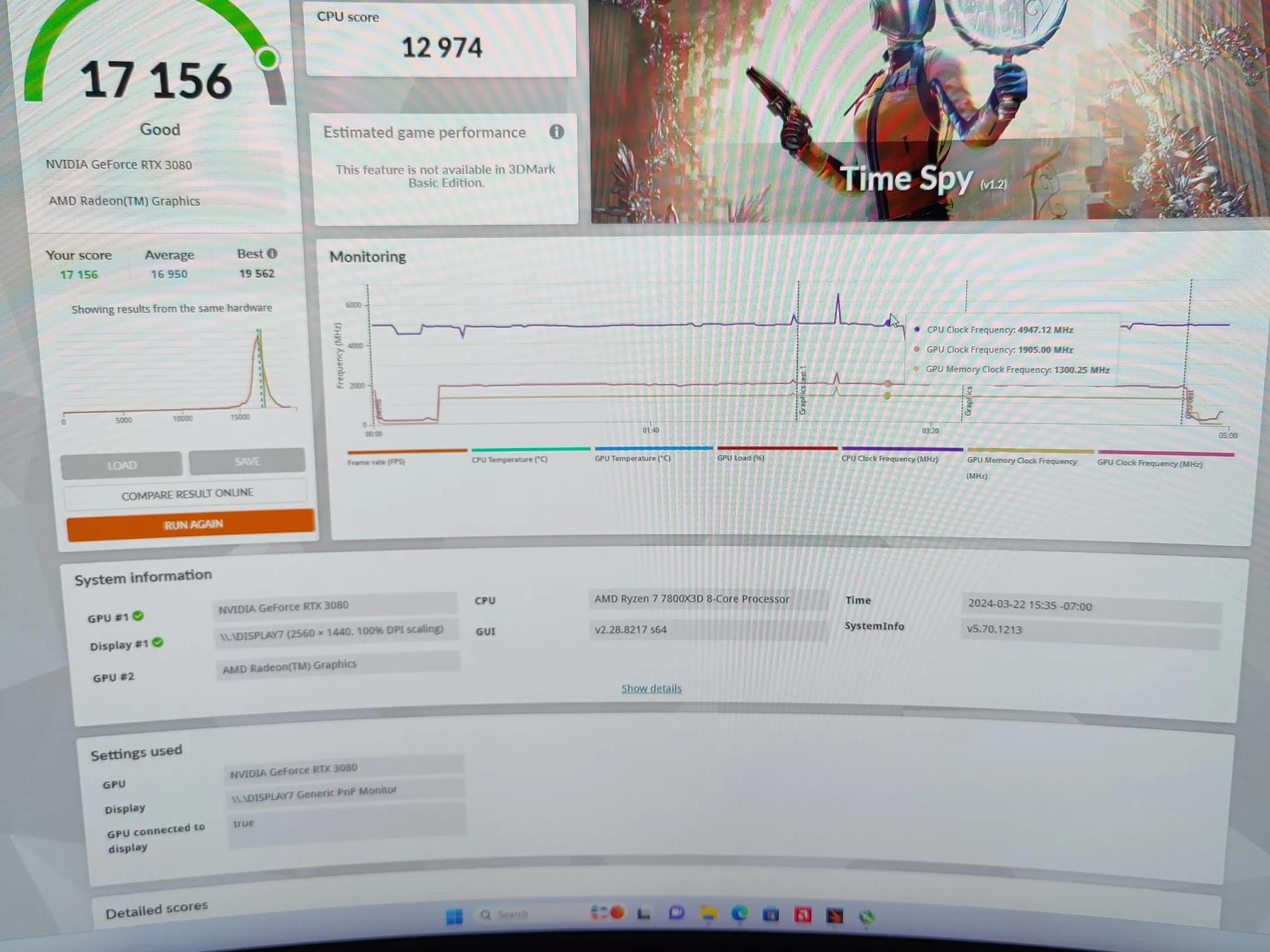Open Task View from the taskbar
Viewport: 1270px width, 952px height.
point(644,914)
